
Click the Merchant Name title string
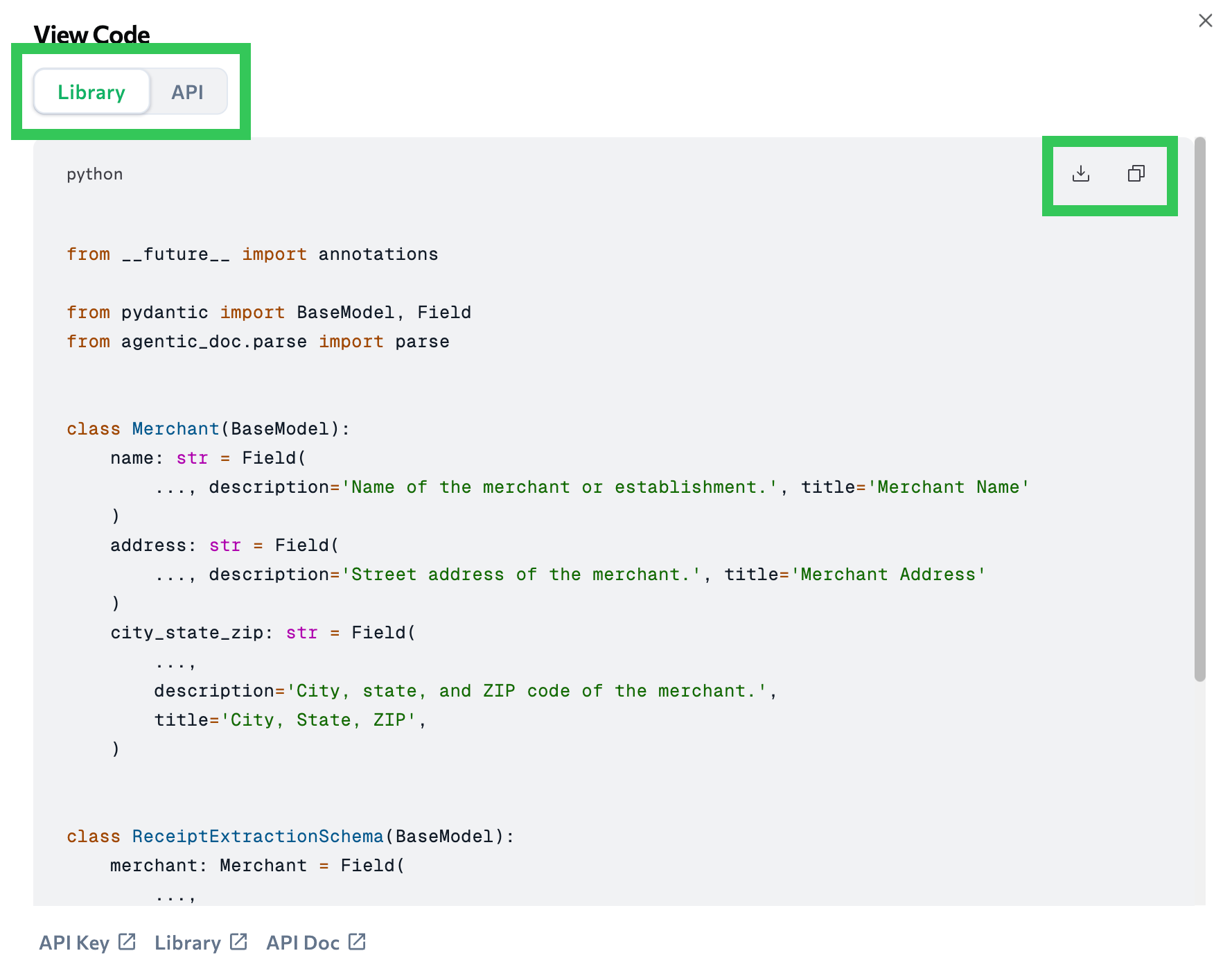pos(949,487)
